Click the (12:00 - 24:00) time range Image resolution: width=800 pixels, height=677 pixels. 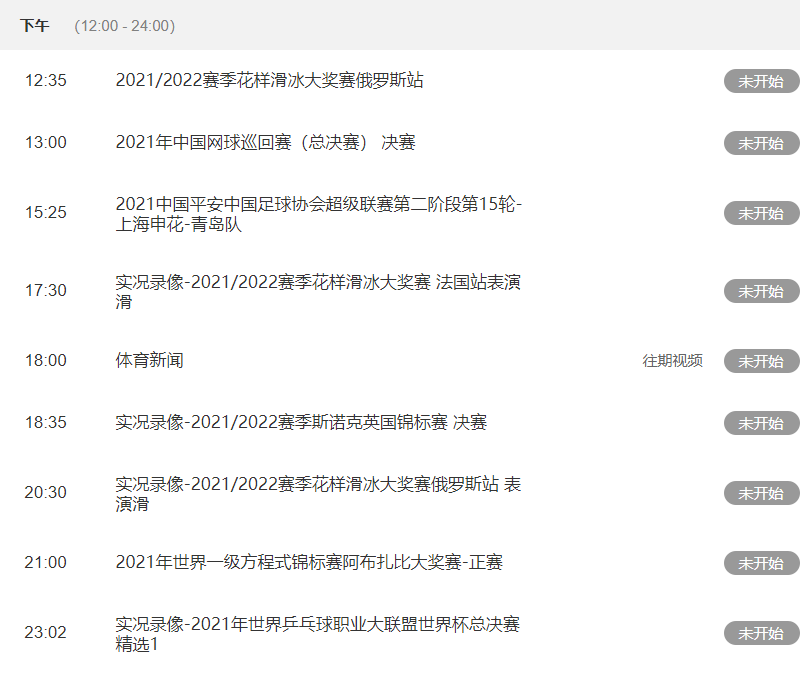click(124, 26)
